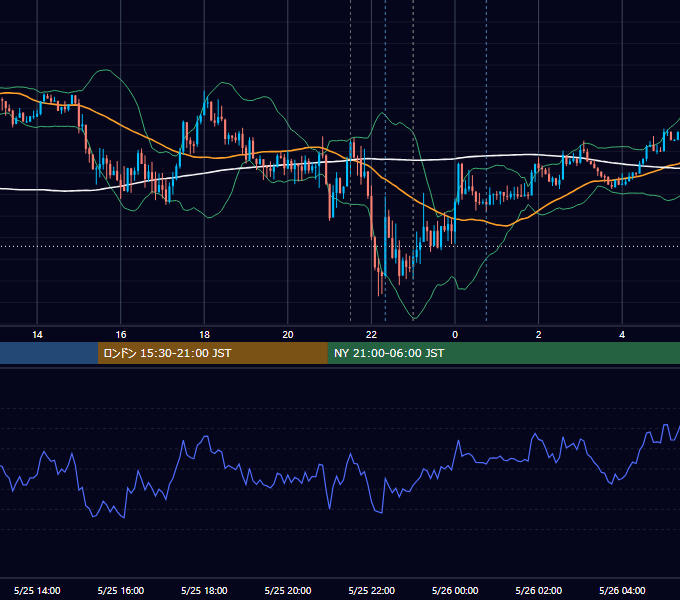
Task: Click the 5/26 00:00 date label
Action: coord(455,590)
